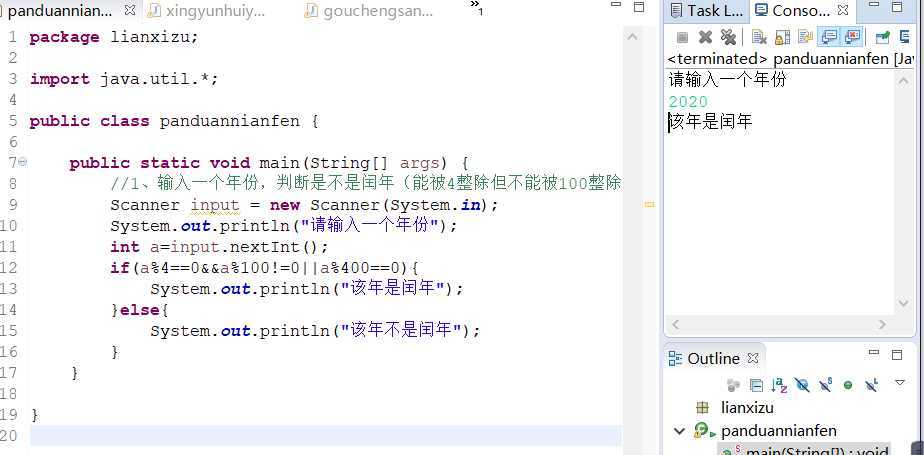Close the Console view tab

click(x=843, y=10)
